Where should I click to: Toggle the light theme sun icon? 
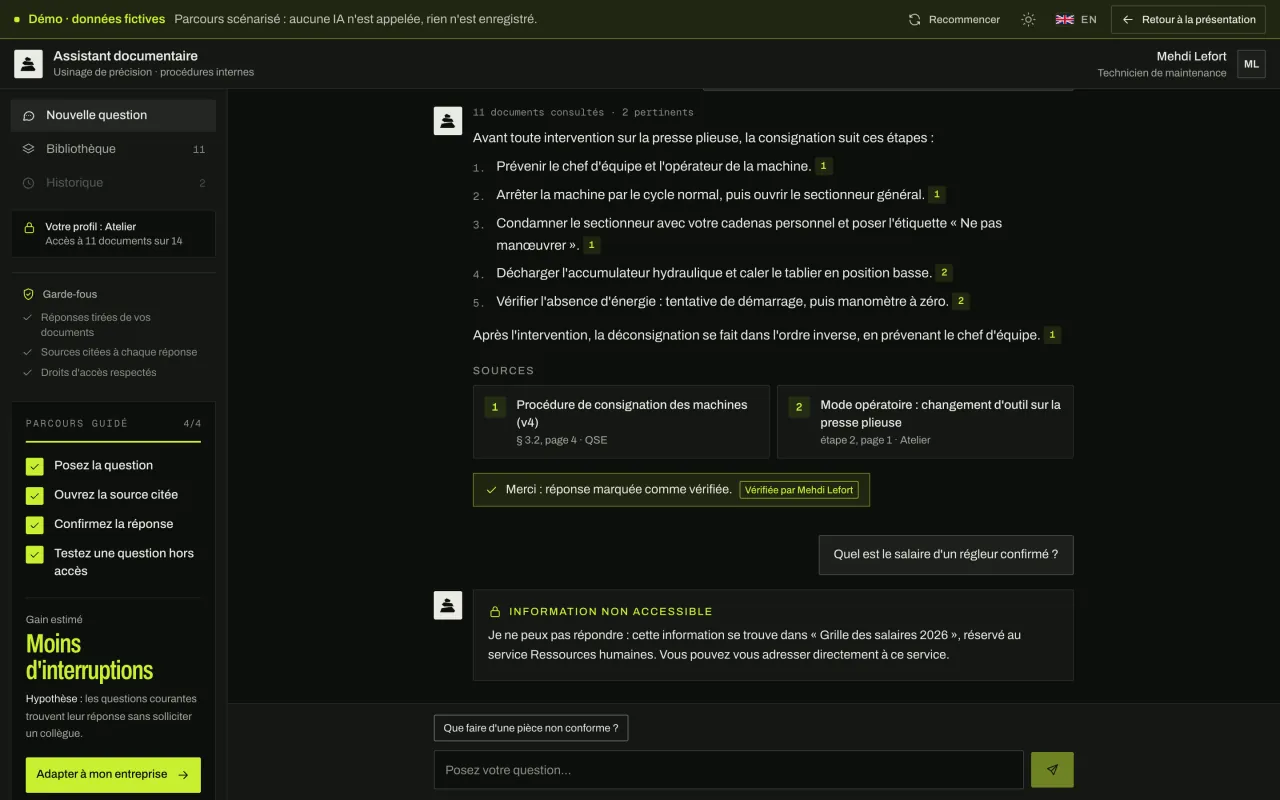[x=1028, y=19]
